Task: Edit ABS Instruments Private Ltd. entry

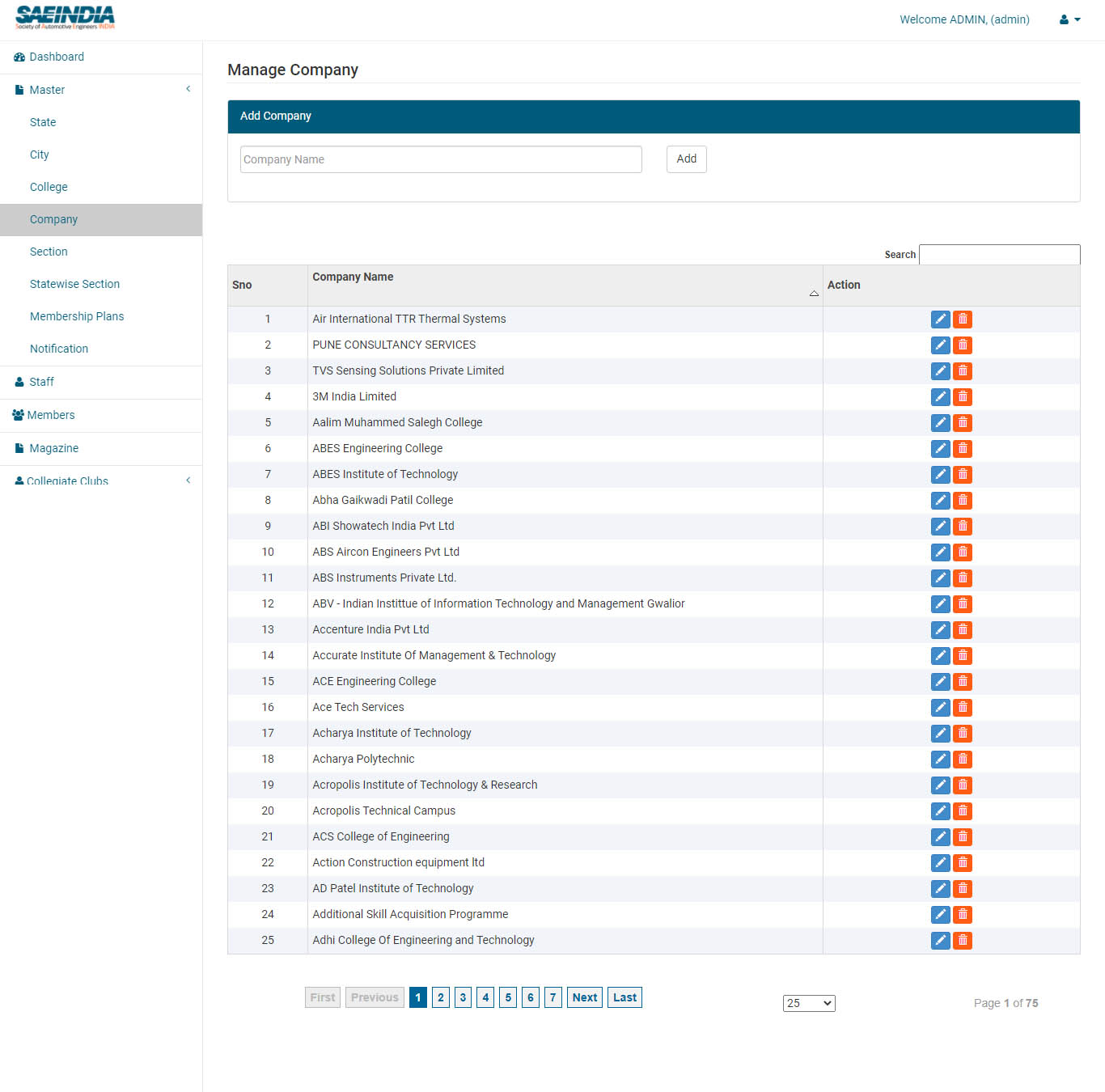Action: coord(940,578)
